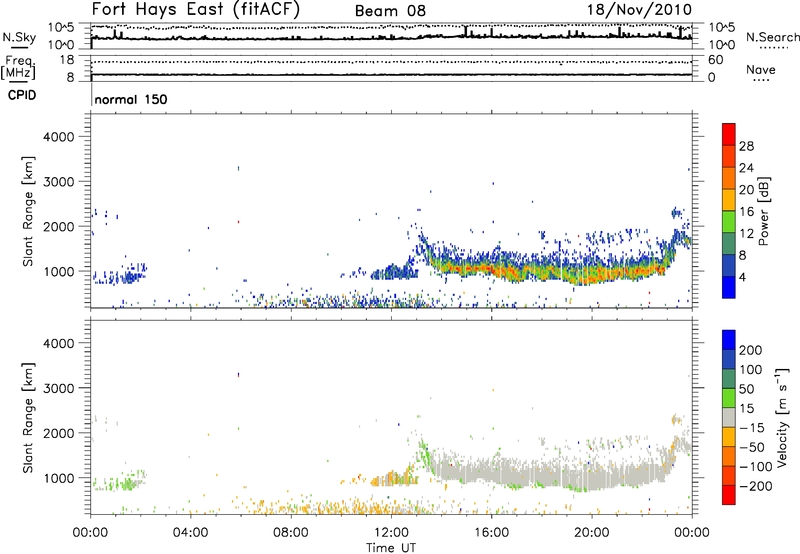Click the 'Power [dB]' colorbar label
The height and width of the screenshot is (554, 800).
click(763, 212)
